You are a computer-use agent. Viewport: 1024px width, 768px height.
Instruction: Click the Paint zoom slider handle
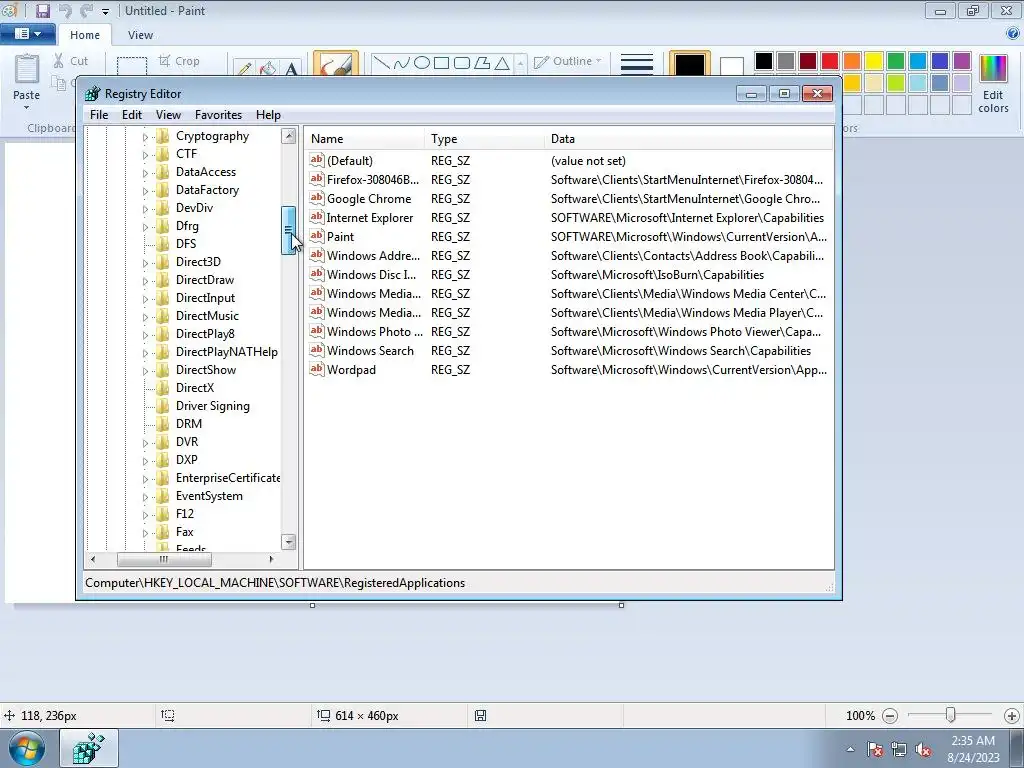pyautogui.click(x=950, y=716)
